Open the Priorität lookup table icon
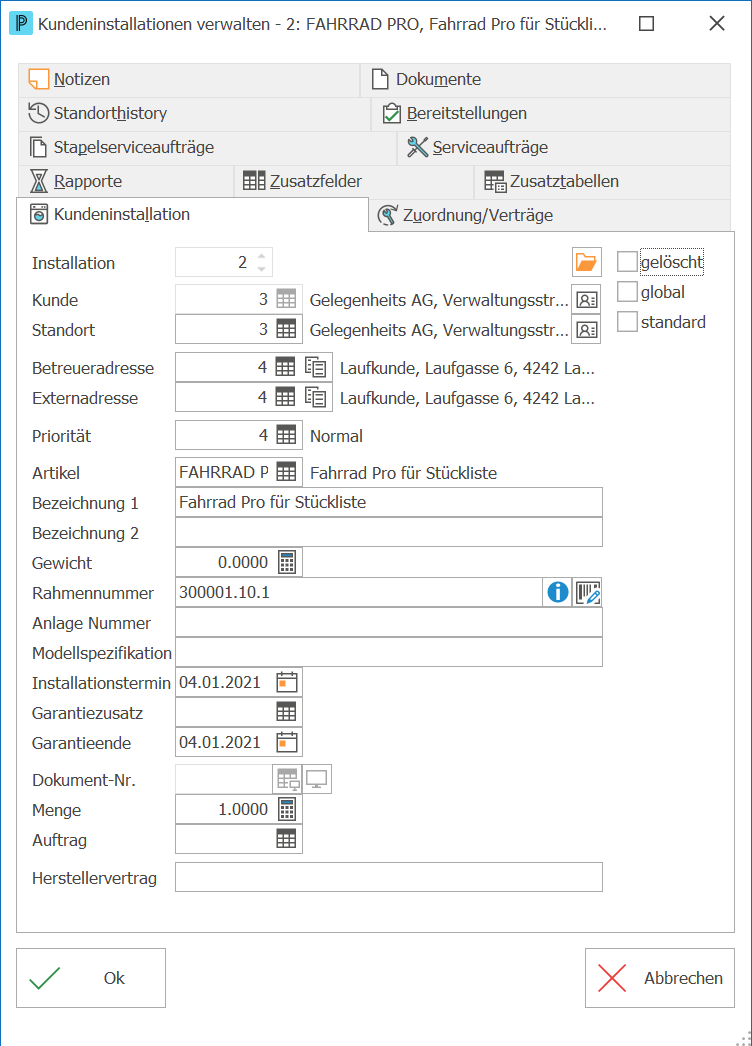Image resolution: width=752 pixels, height=1046 pixels. (x=286, y=435)
